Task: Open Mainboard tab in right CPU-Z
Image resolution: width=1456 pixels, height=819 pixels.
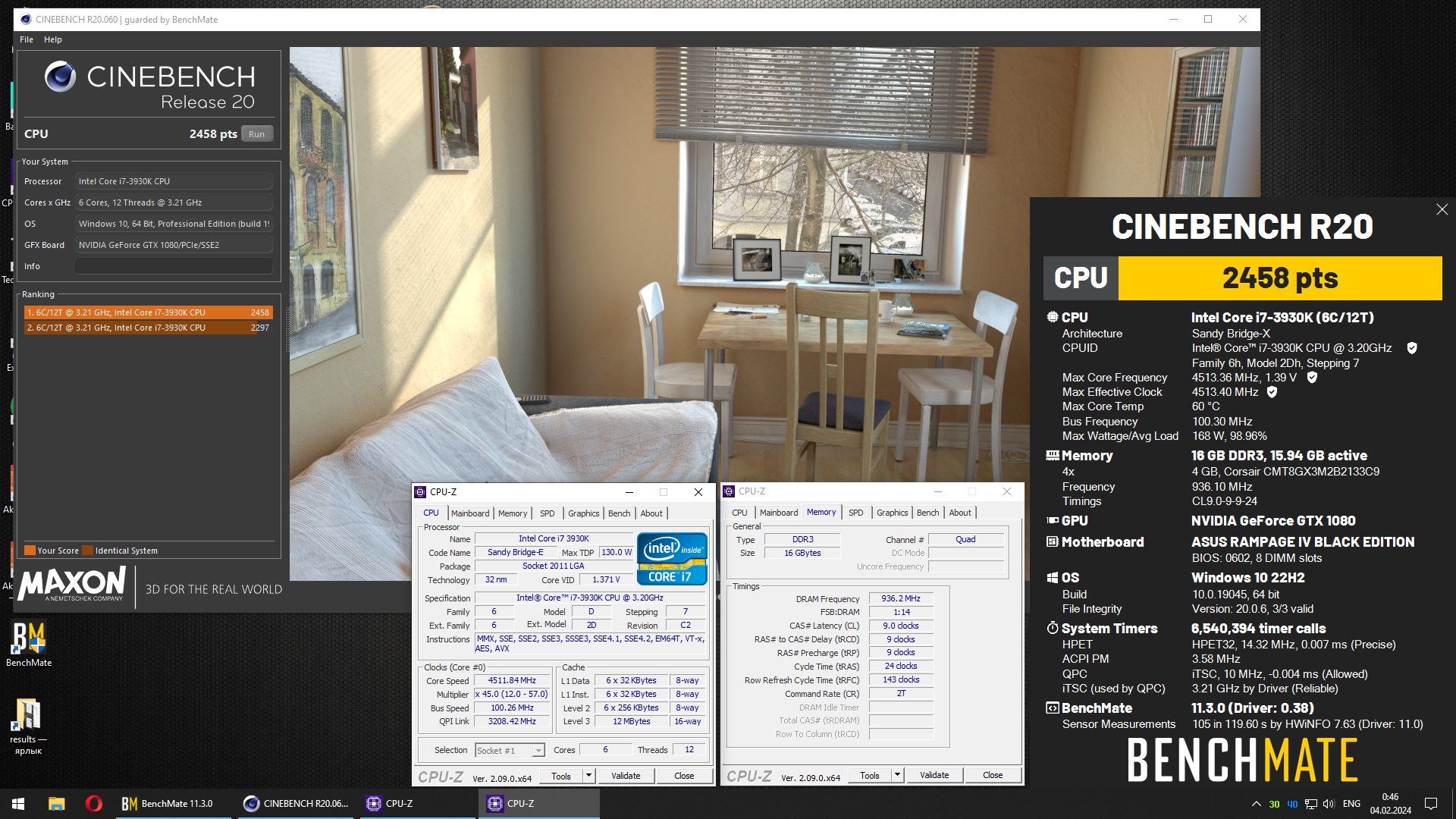Action: point(779,513)
